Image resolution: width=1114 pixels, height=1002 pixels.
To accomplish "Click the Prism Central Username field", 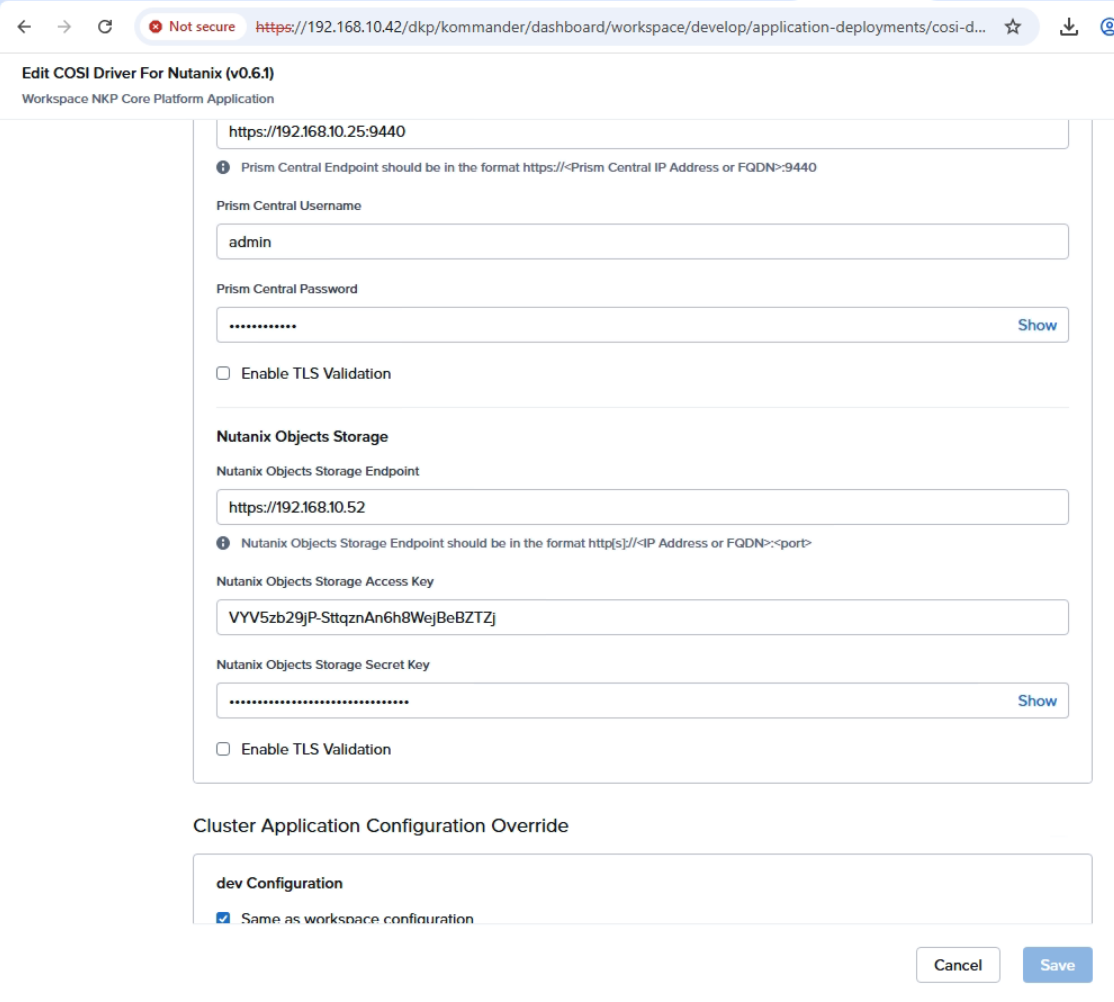I will [x=642, y=241].
